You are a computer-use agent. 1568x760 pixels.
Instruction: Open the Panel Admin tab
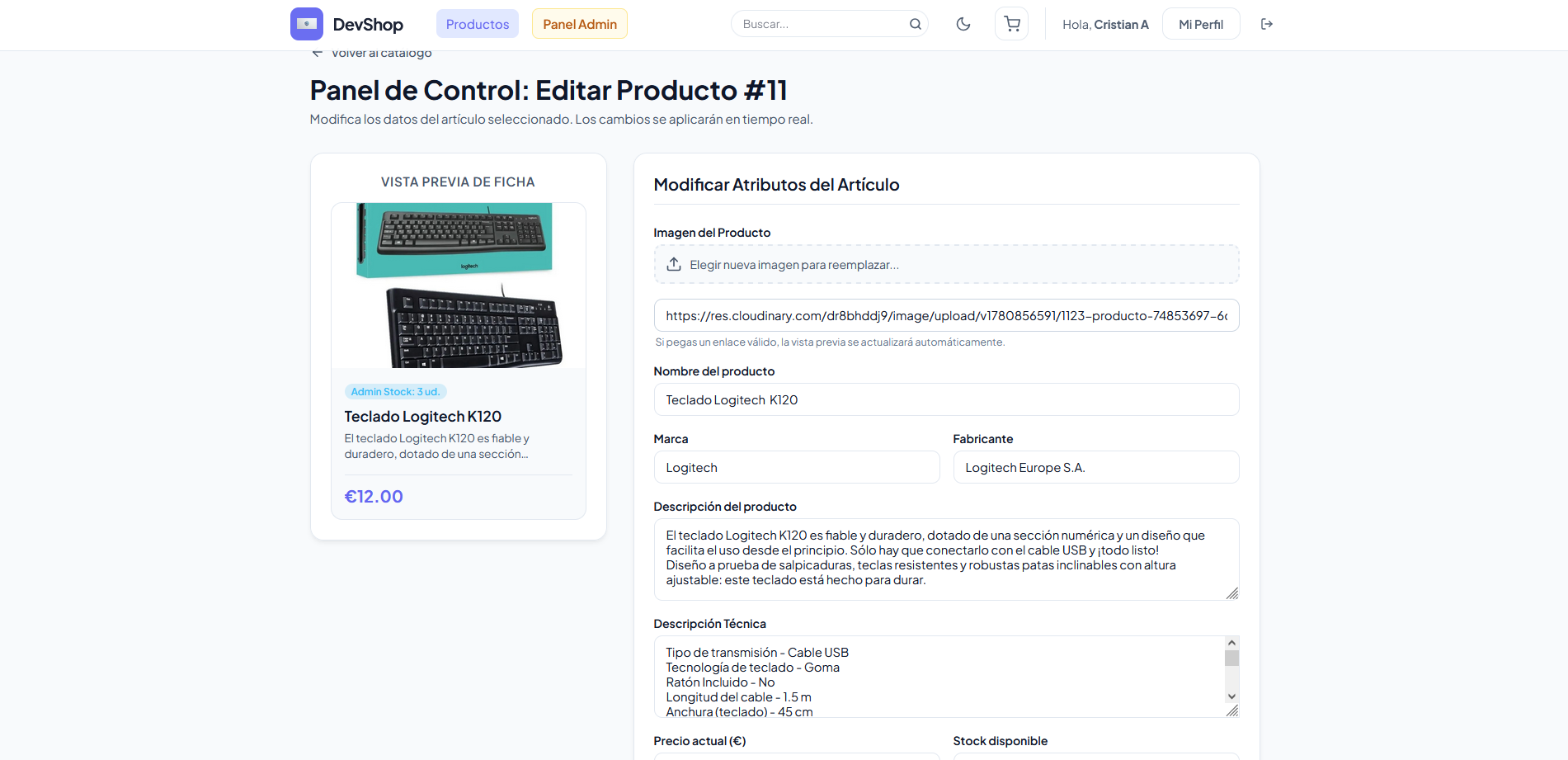pos(580,24)
